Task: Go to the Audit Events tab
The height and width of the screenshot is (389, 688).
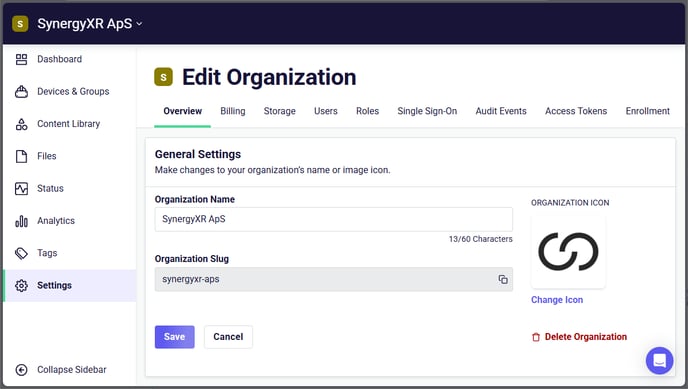Action: [501, 111]
